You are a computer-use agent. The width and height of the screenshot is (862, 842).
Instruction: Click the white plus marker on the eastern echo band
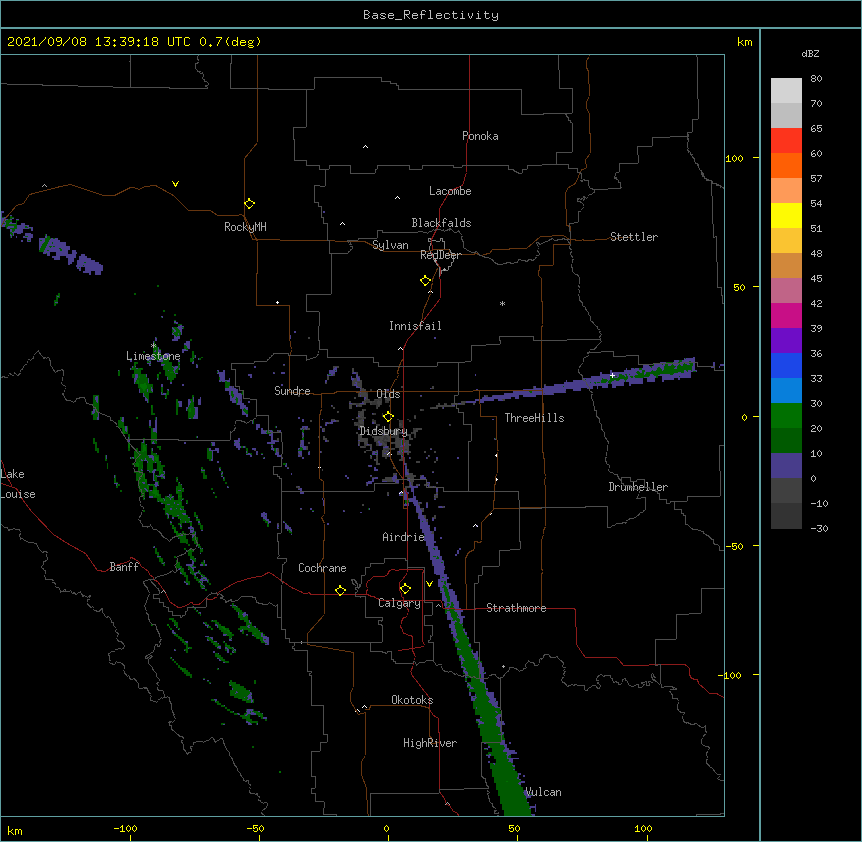coord(612,375)
